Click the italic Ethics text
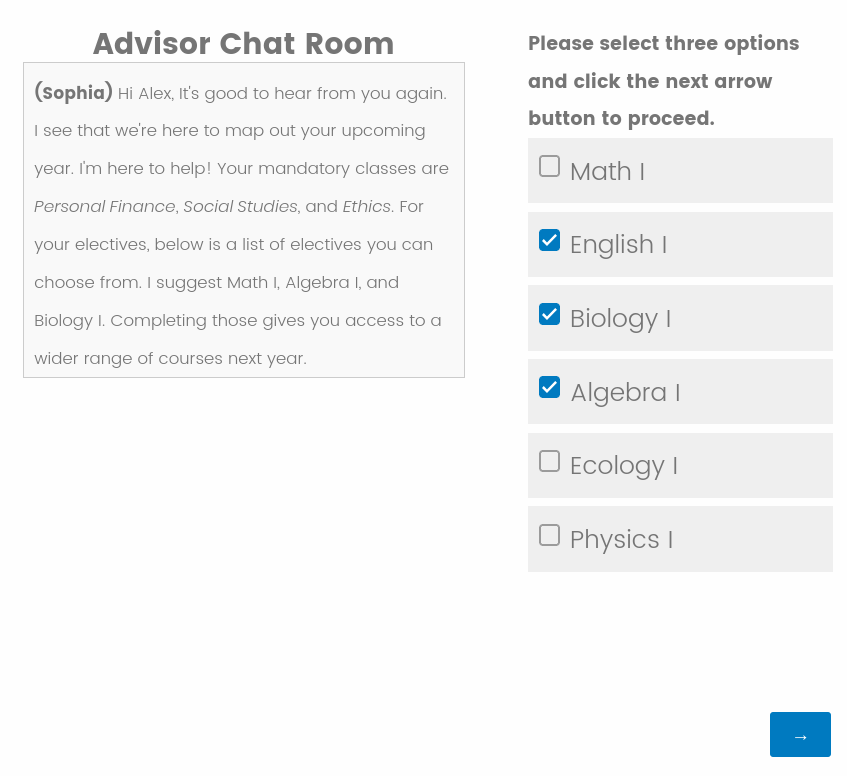This screenshot has width=847, height=776. (366, 207)
